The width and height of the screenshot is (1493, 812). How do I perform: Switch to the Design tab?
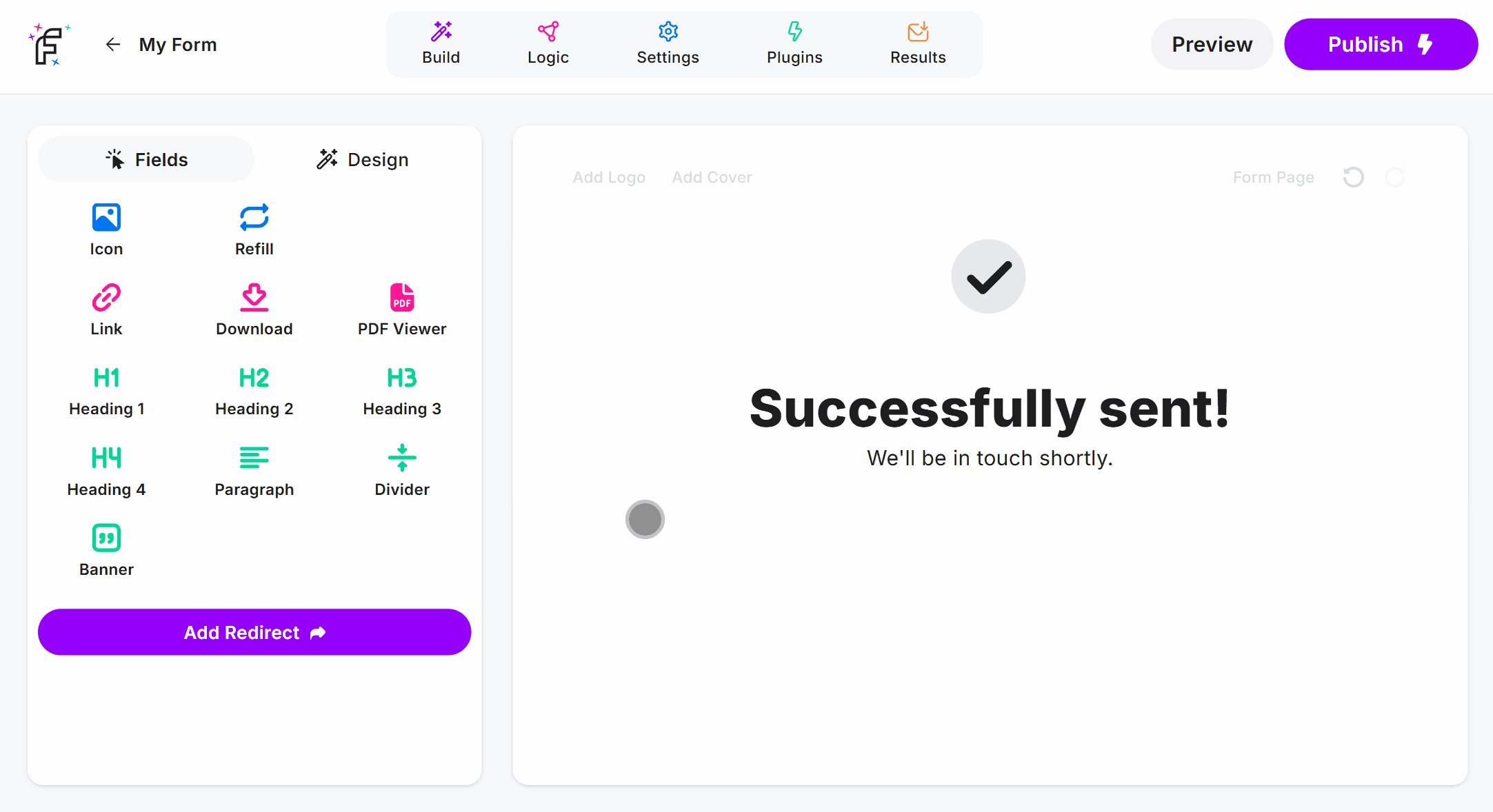pyautogui.click(x=363, y=159)
